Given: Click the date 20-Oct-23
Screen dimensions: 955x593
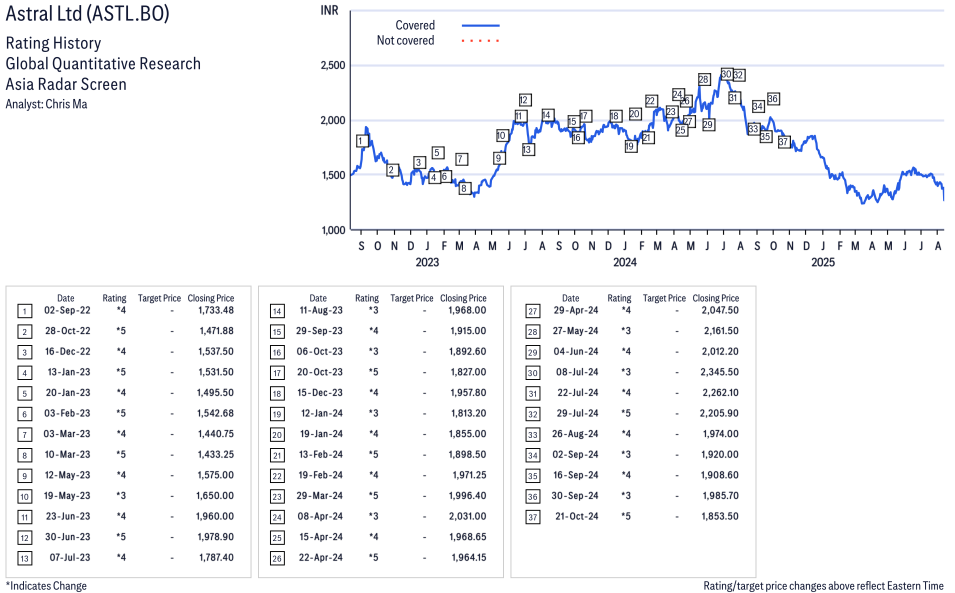Looking at the screenshot, I should [320, 372].
